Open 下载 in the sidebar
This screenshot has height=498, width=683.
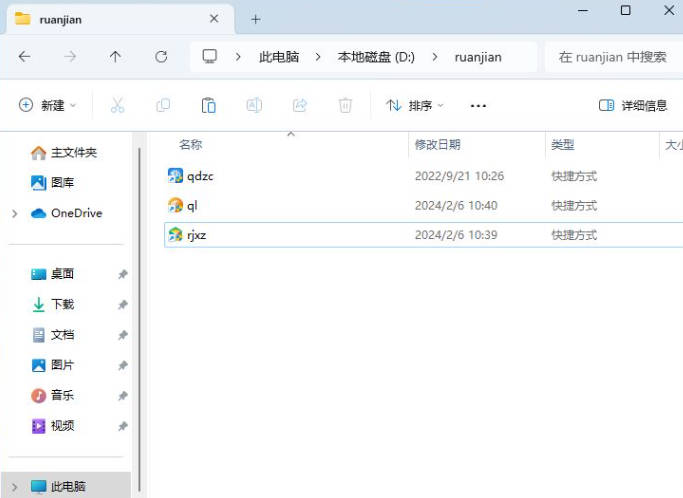[x=52, y=304]
